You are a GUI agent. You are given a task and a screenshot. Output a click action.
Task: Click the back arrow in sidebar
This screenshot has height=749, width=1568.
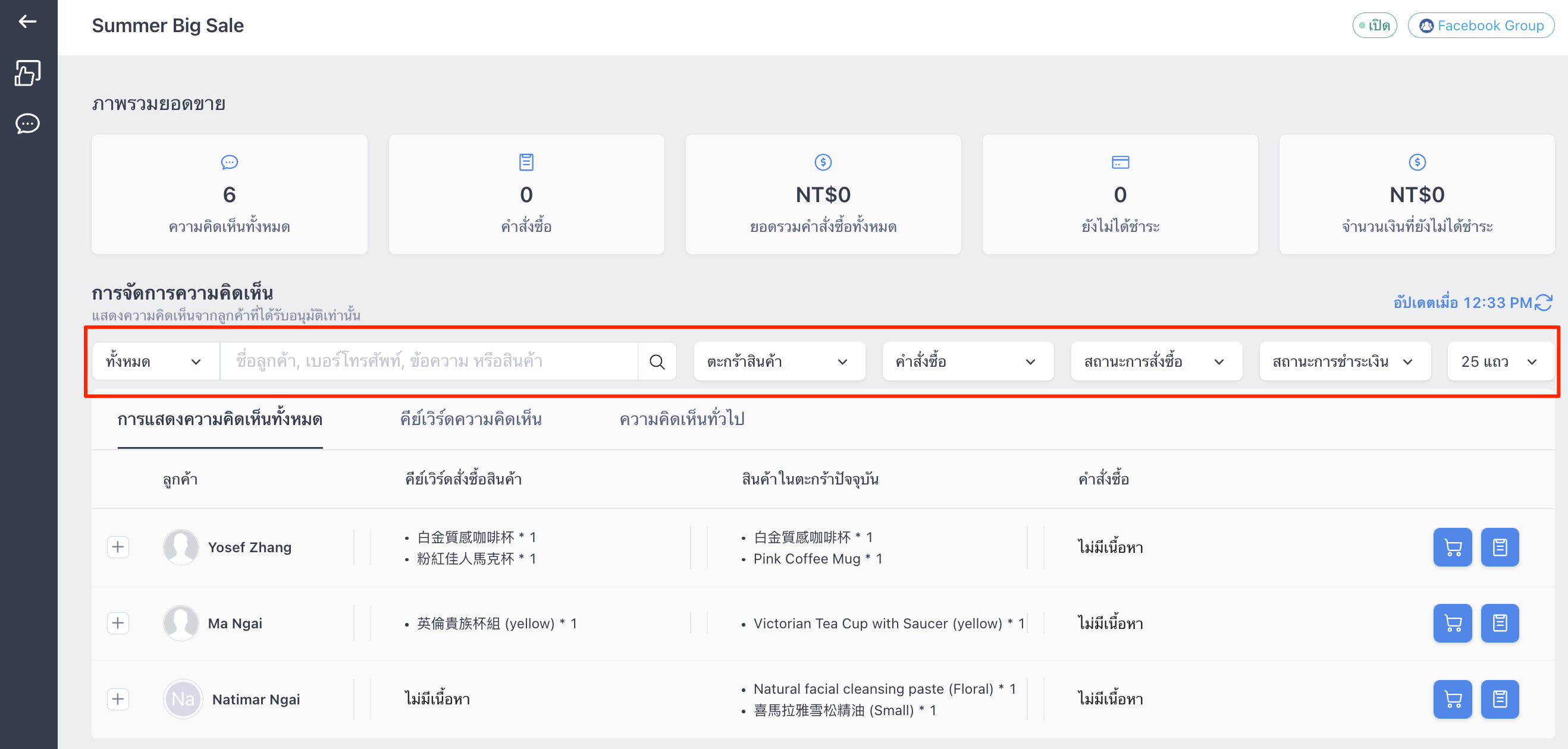27,22
